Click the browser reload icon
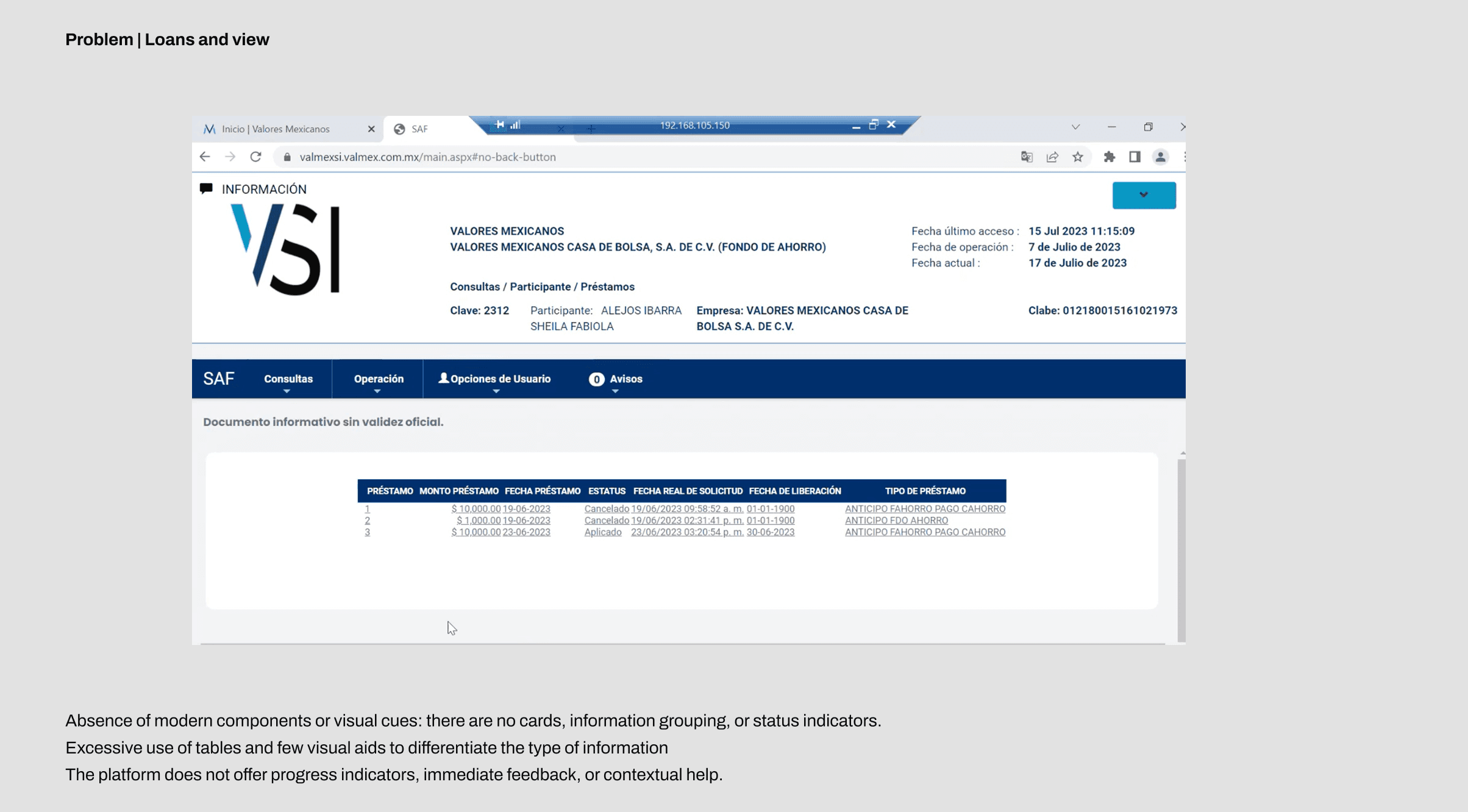This screenshot has height=812, width=1468. 255,157
